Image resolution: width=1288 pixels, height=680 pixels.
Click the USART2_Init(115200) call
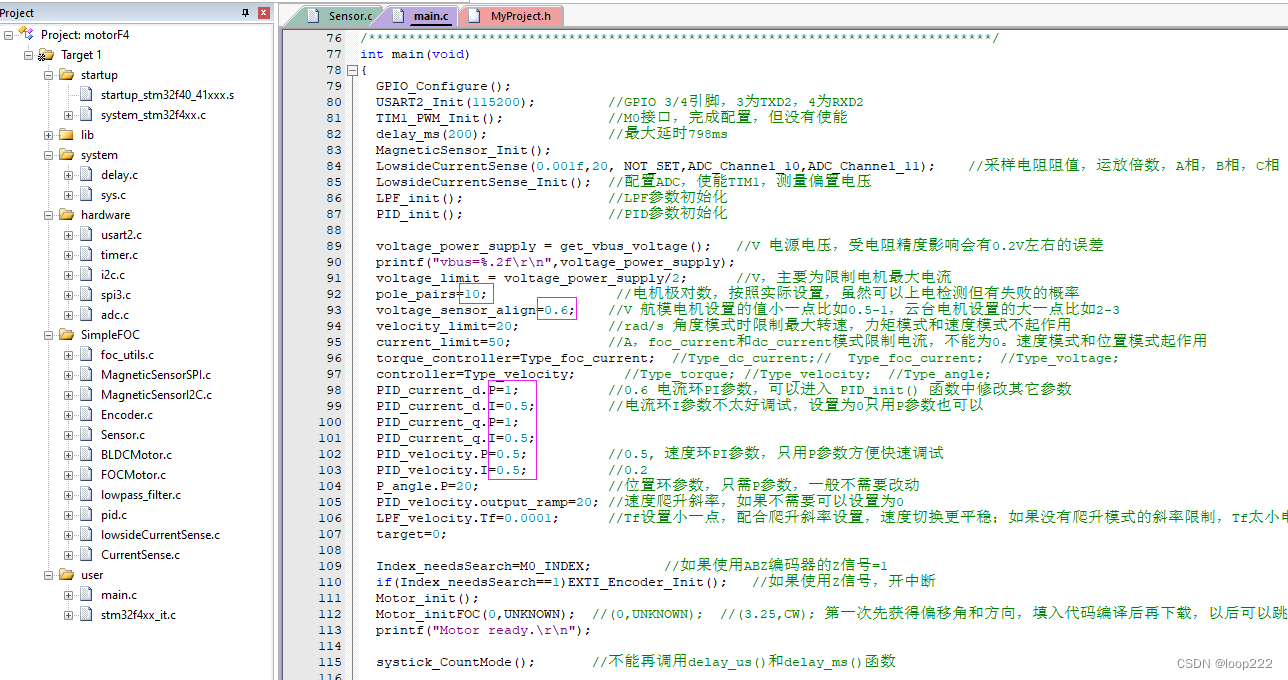click(455, 102)
